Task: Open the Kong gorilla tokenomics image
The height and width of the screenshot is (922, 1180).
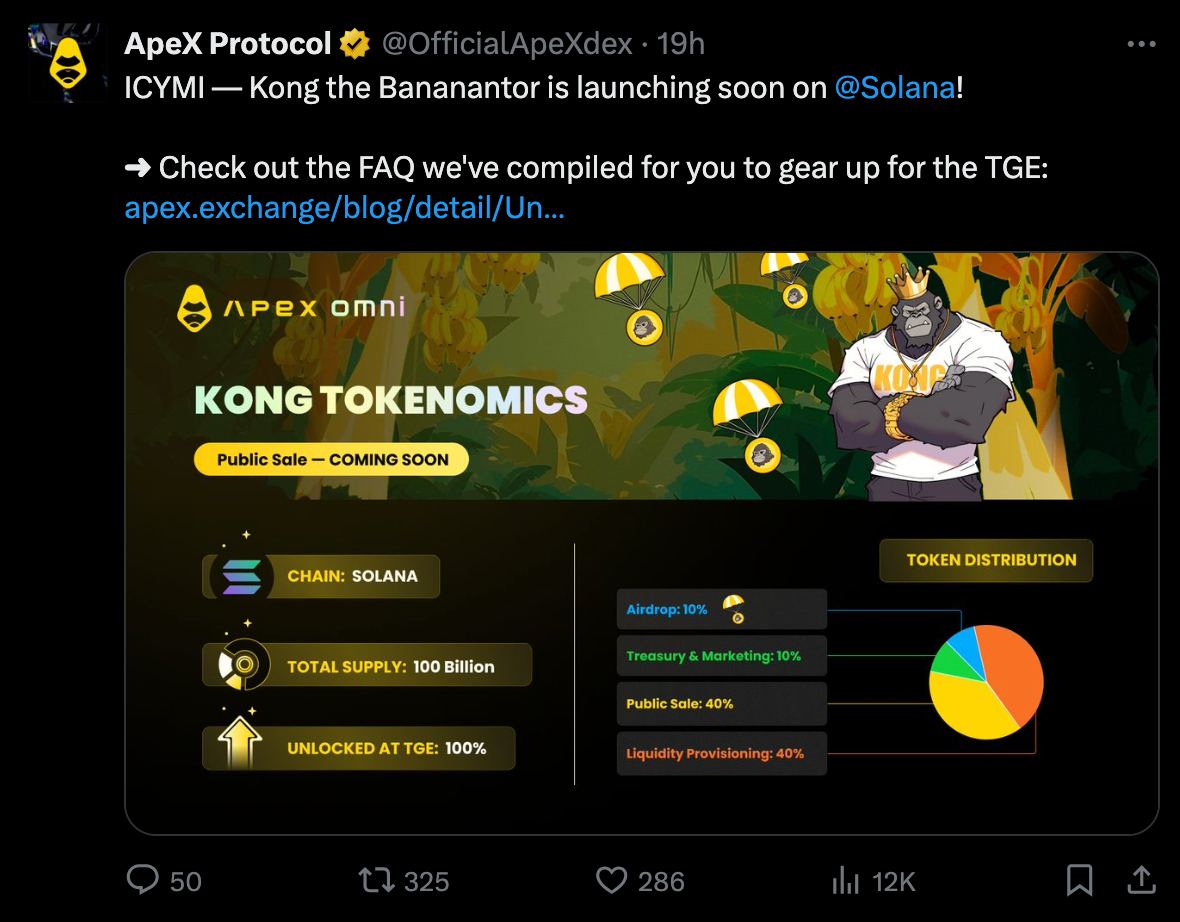Action: [x=641, y=543]
